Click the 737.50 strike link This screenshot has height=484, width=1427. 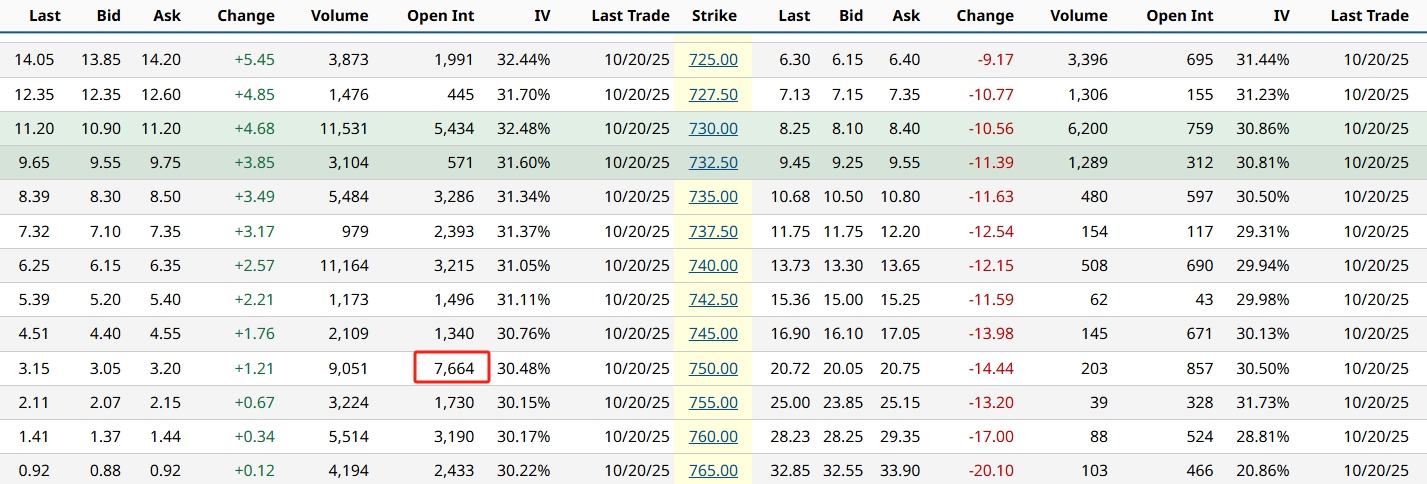click(713, 232)
